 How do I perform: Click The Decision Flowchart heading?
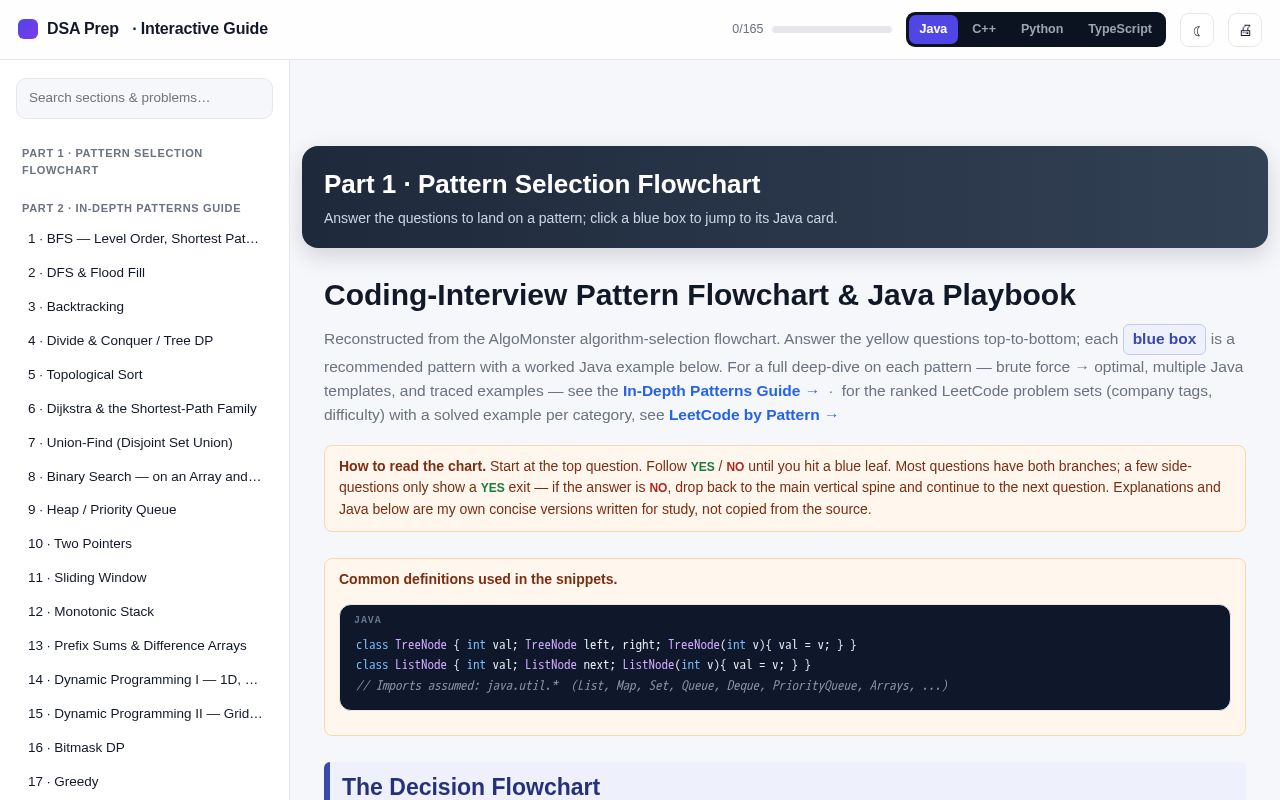471,787
